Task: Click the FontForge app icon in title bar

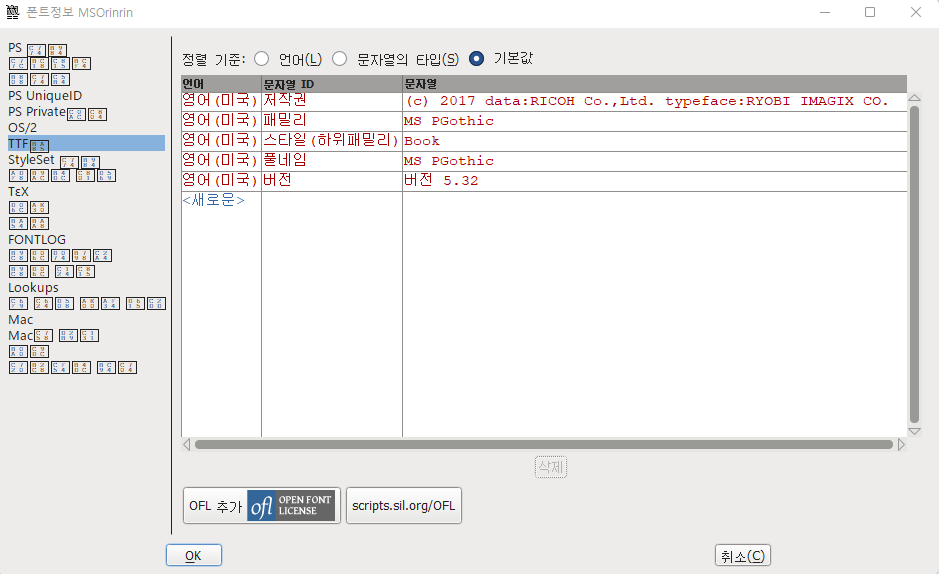Action: tap(13, 12)
